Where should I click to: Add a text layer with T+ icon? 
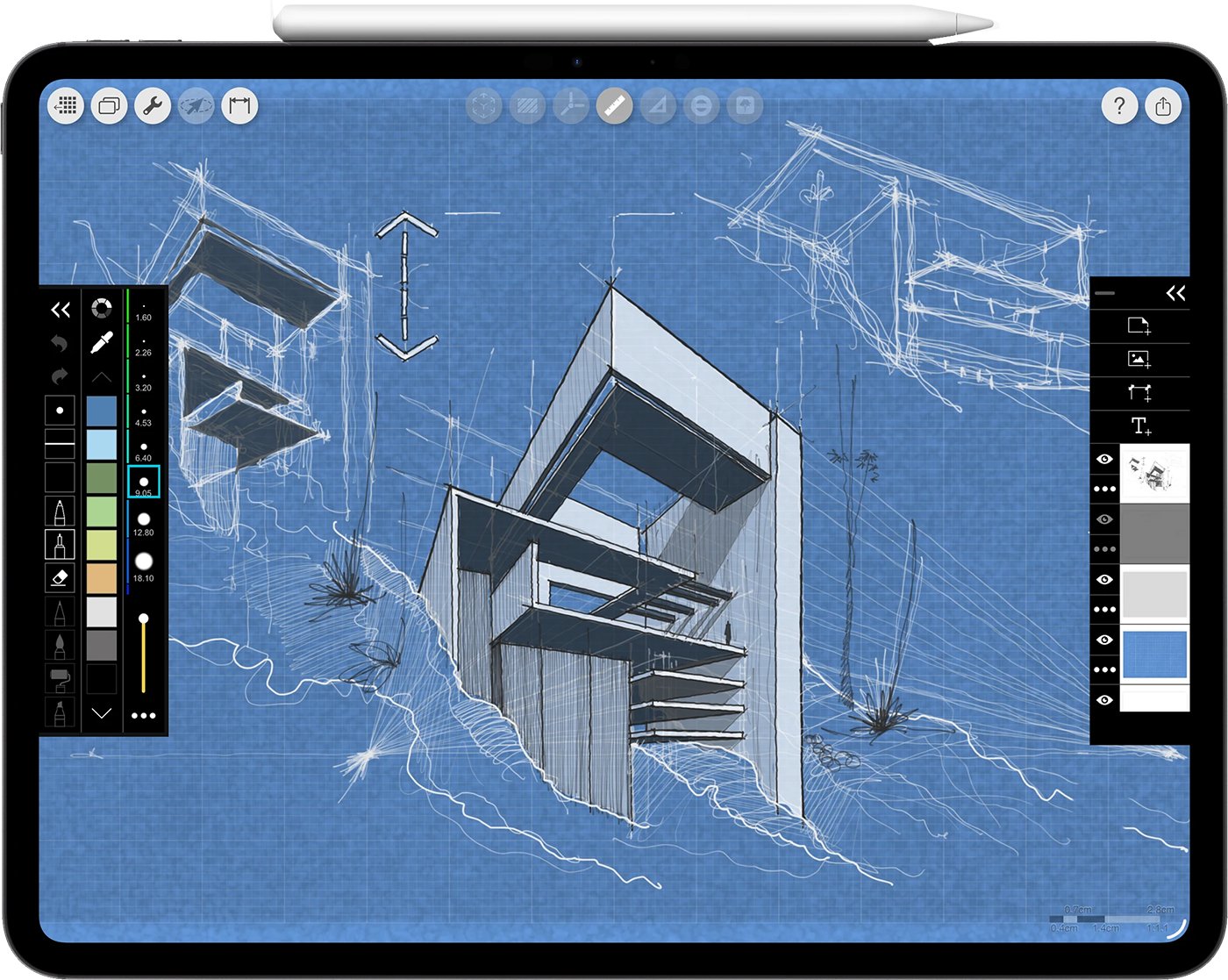1140,426
